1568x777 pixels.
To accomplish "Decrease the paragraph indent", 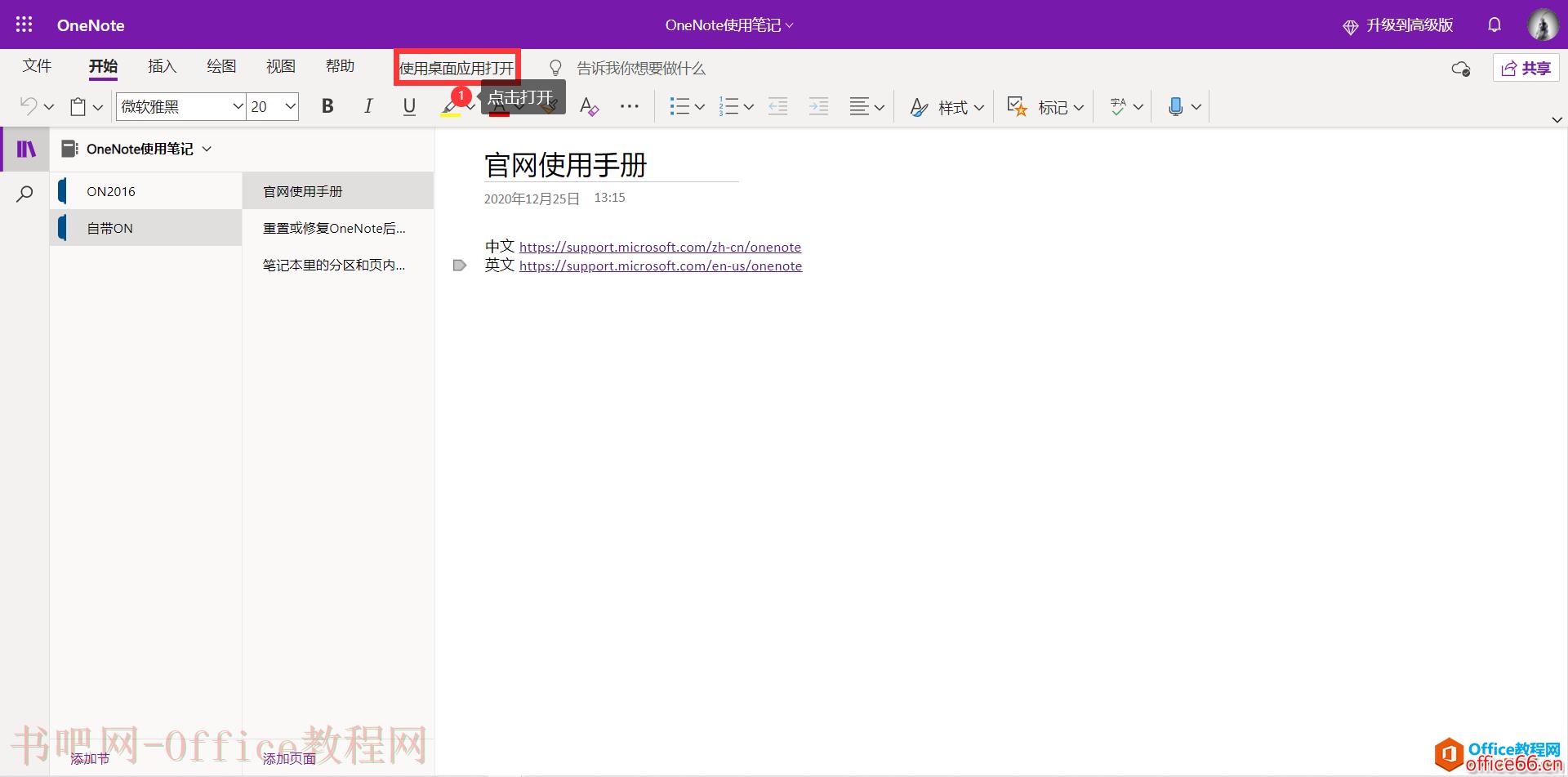I will [x=777, y=106].
